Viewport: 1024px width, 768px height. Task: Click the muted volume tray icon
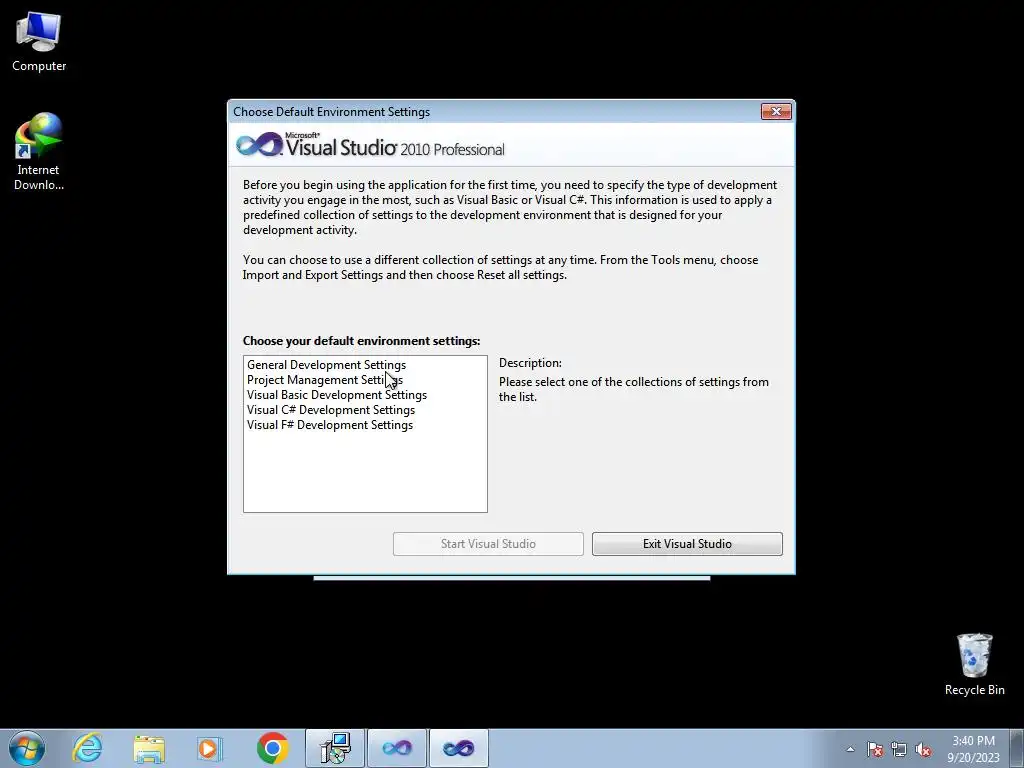click(x=923, y=749)
